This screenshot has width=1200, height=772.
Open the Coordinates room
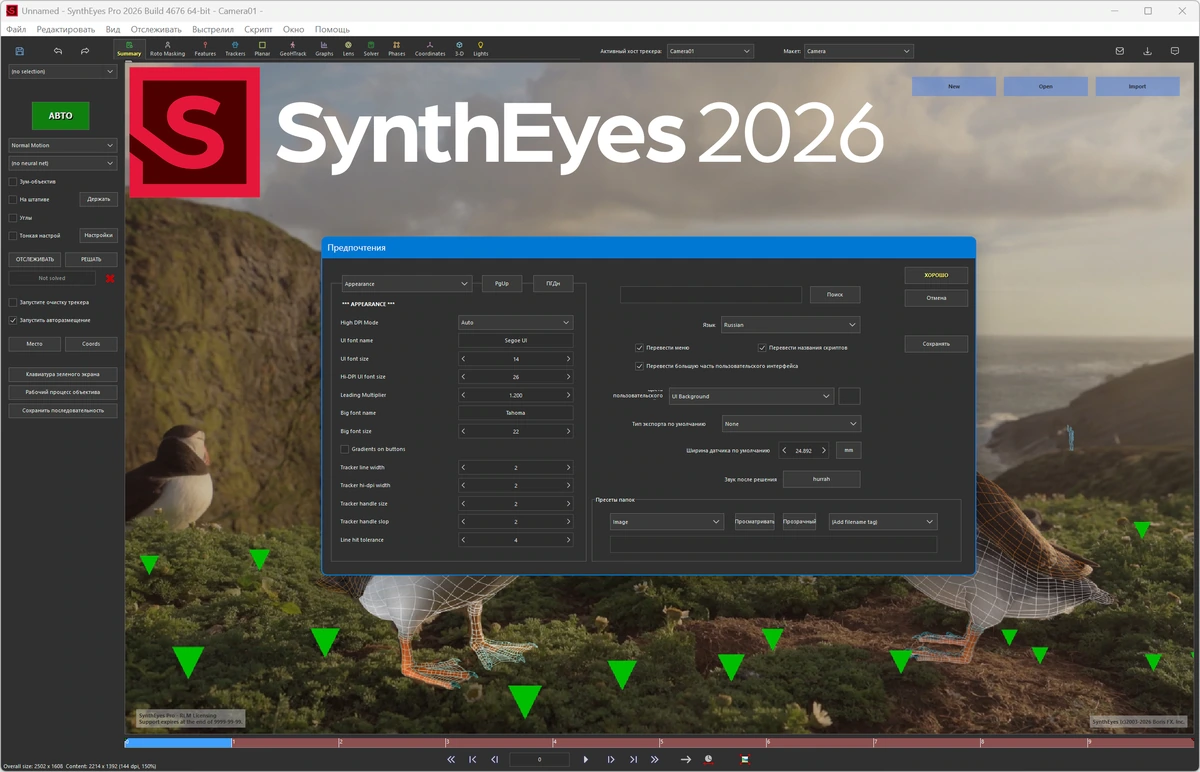click(430, 49)
